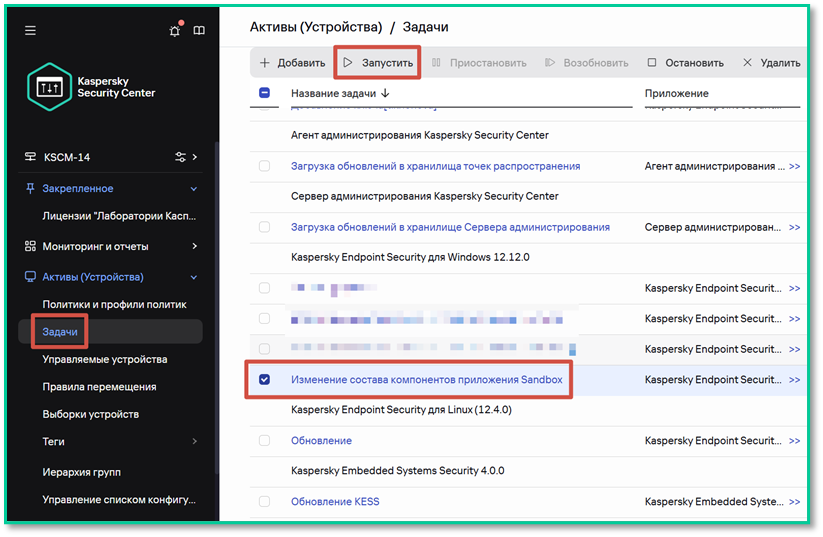Click group row Сервер администрирования Kaspersky Security Center
Screen dimensions: 823x537
pos(425,196)
